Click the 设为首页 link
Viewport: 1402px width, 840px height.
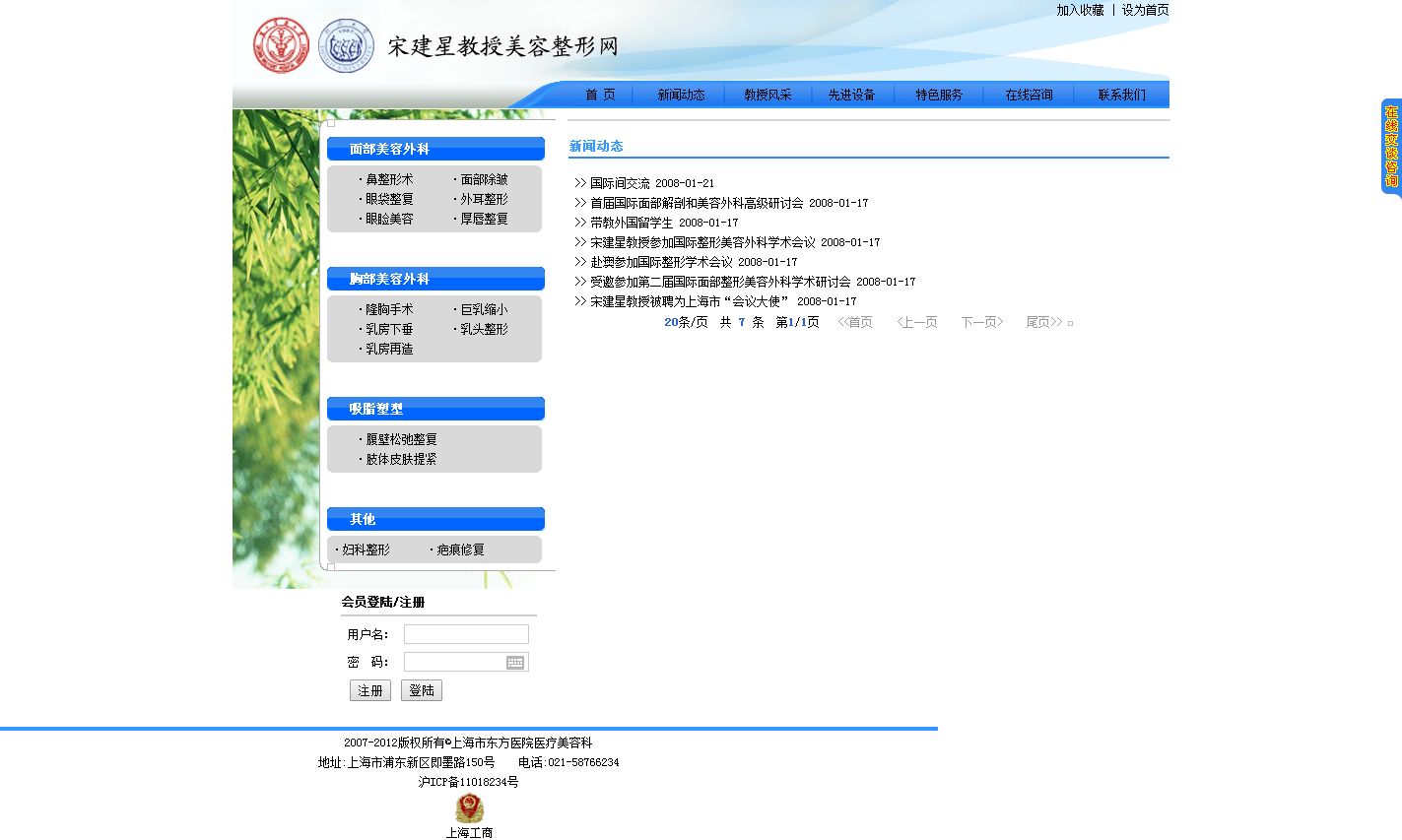[1145, 10]
